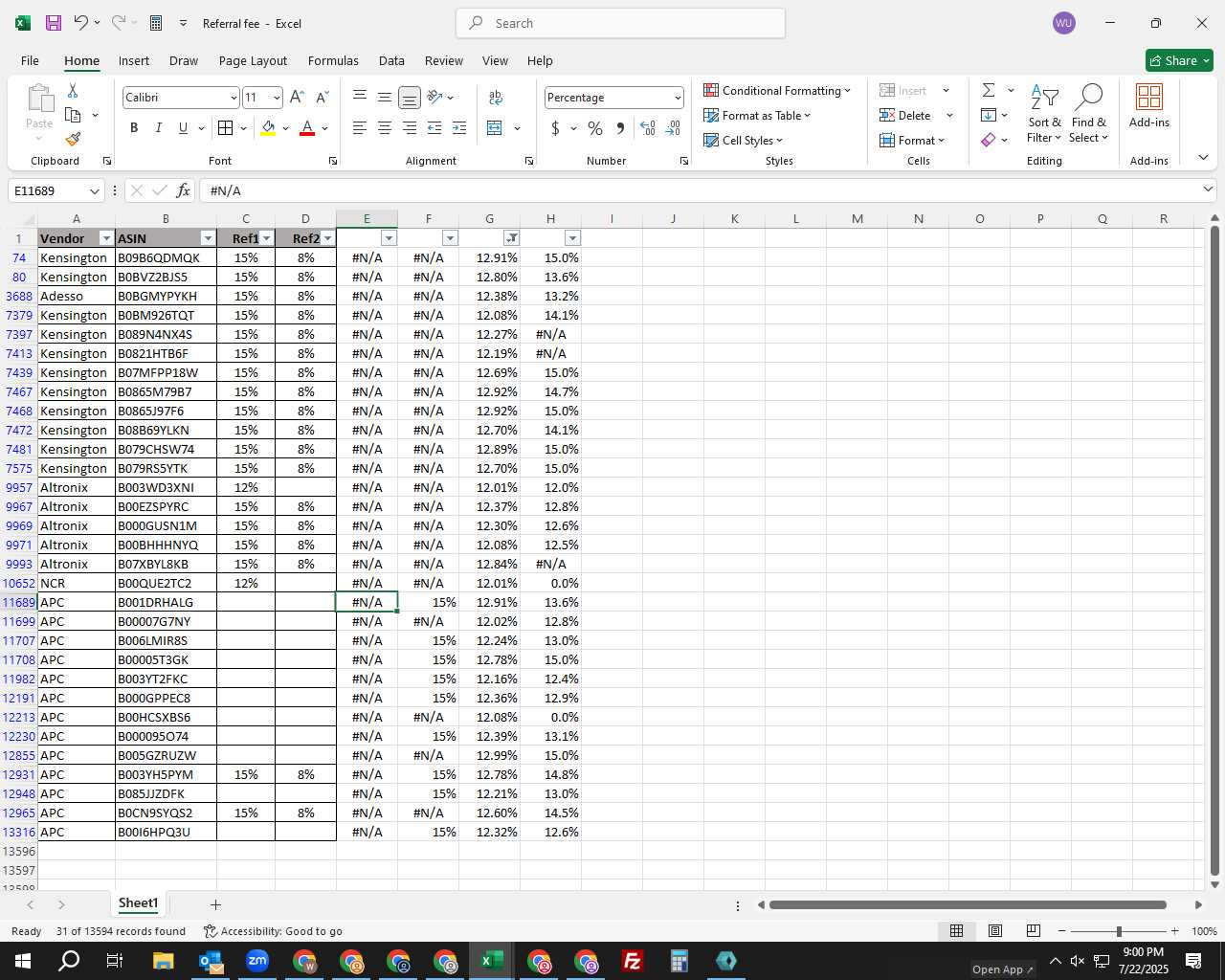Toggle Bottom Align vertical alignment

click(410, 97)
